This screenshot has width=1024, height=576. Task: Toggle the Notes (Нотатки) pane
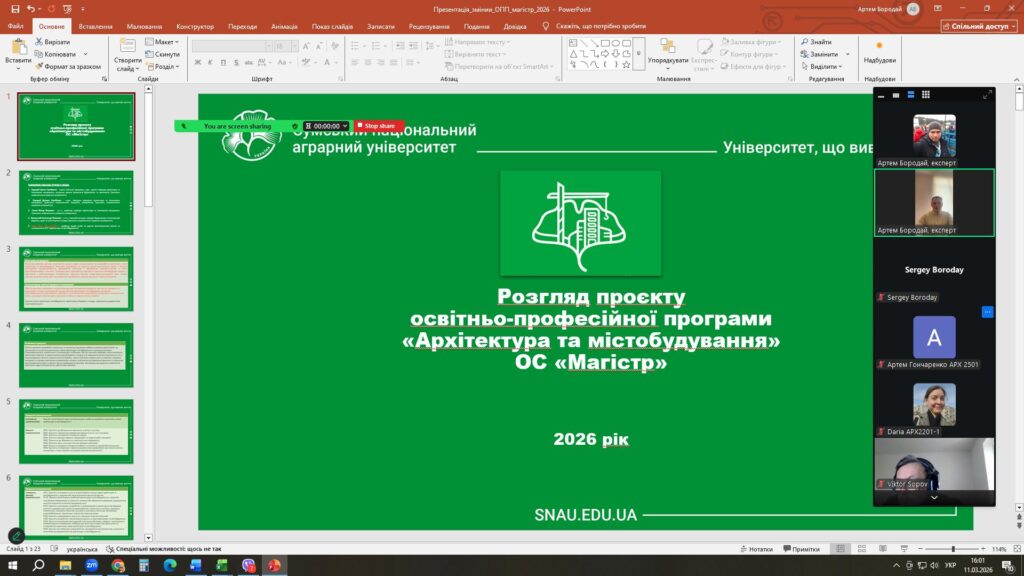click(756, 549)
